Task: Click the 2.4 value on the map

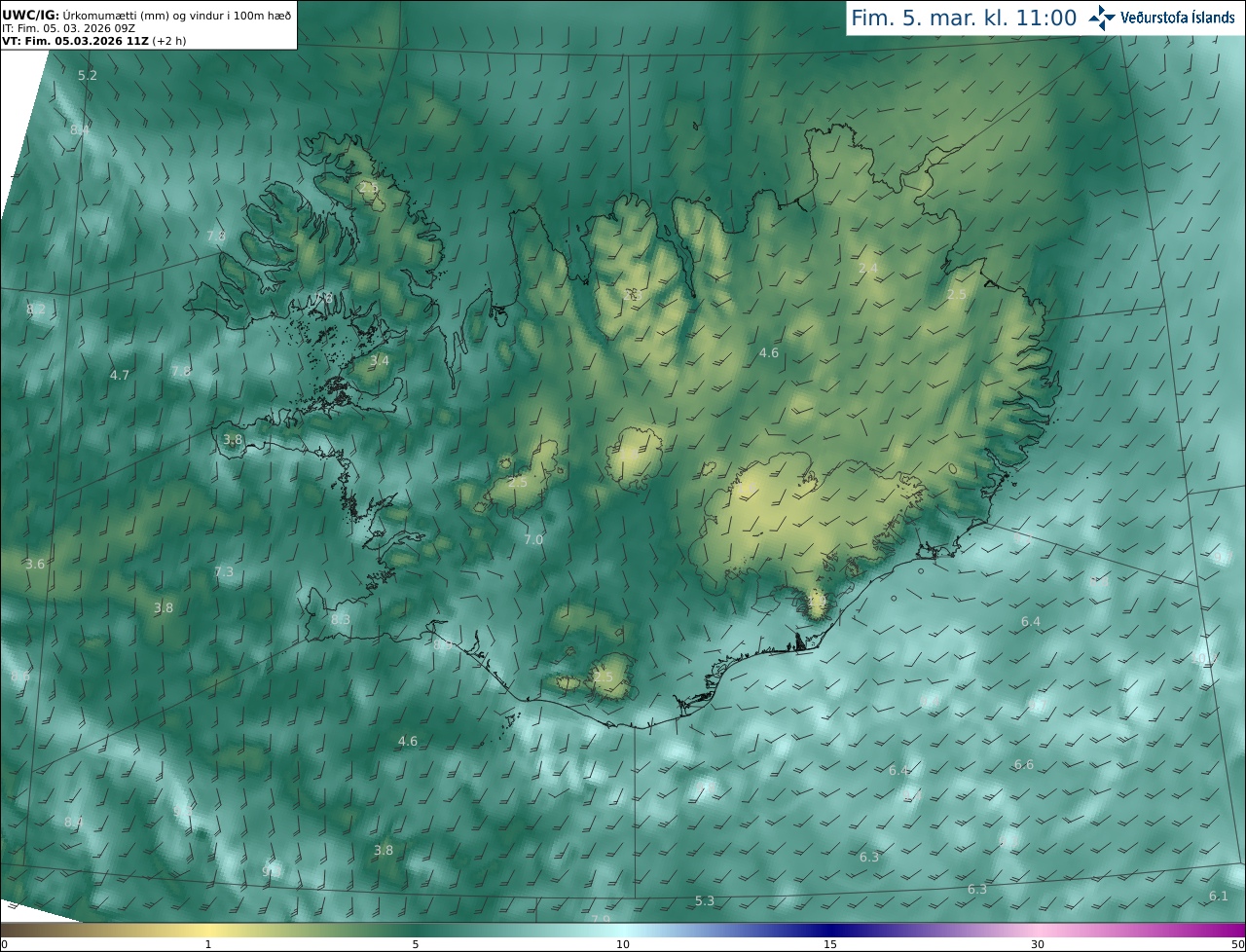Action: click(x=868, y=268)
